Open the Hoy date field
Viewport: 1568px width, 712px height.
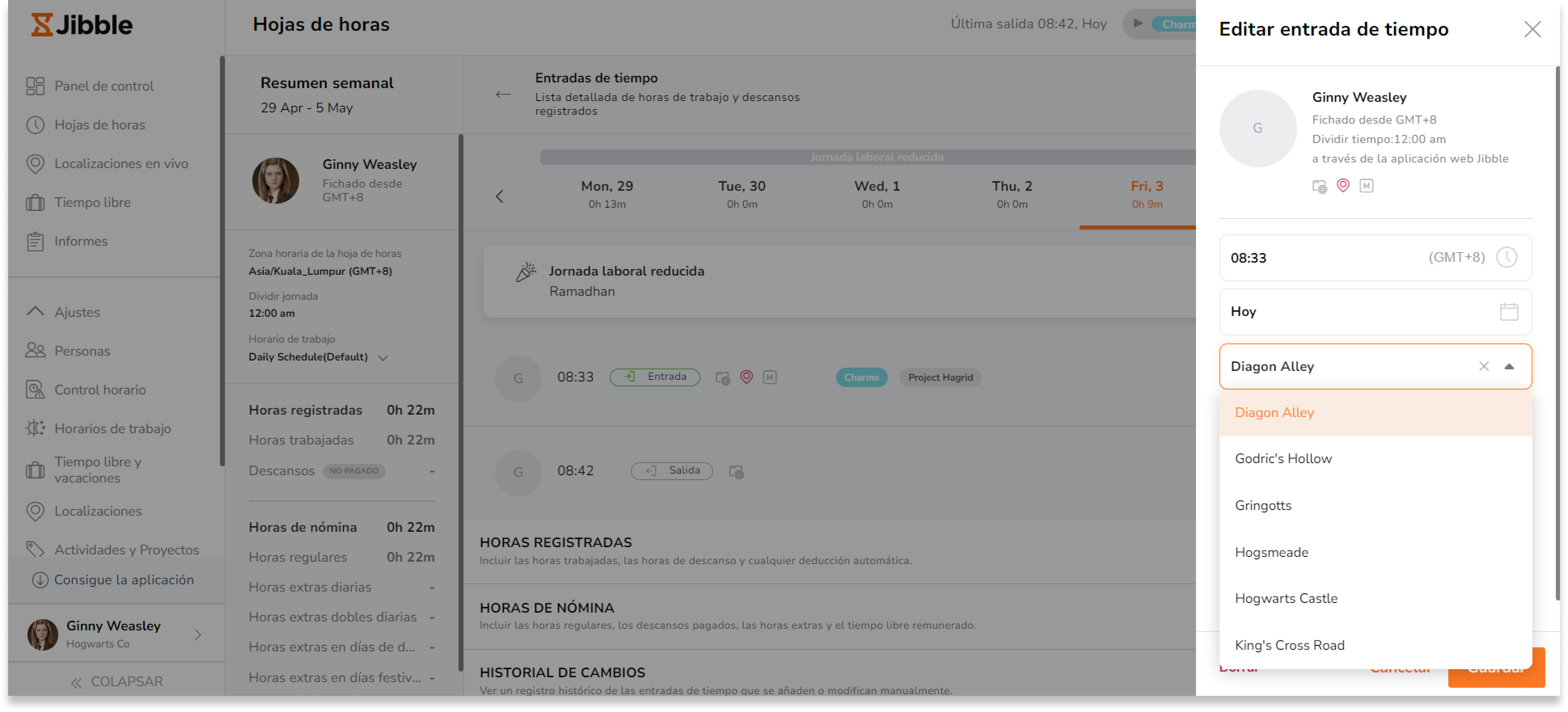coord(1375,312)
